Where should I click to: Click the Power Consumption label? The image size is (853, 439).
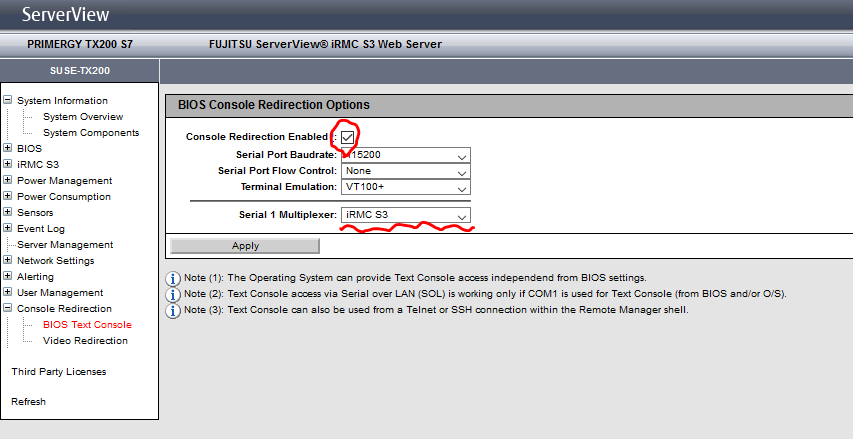[x=64, y=196]
